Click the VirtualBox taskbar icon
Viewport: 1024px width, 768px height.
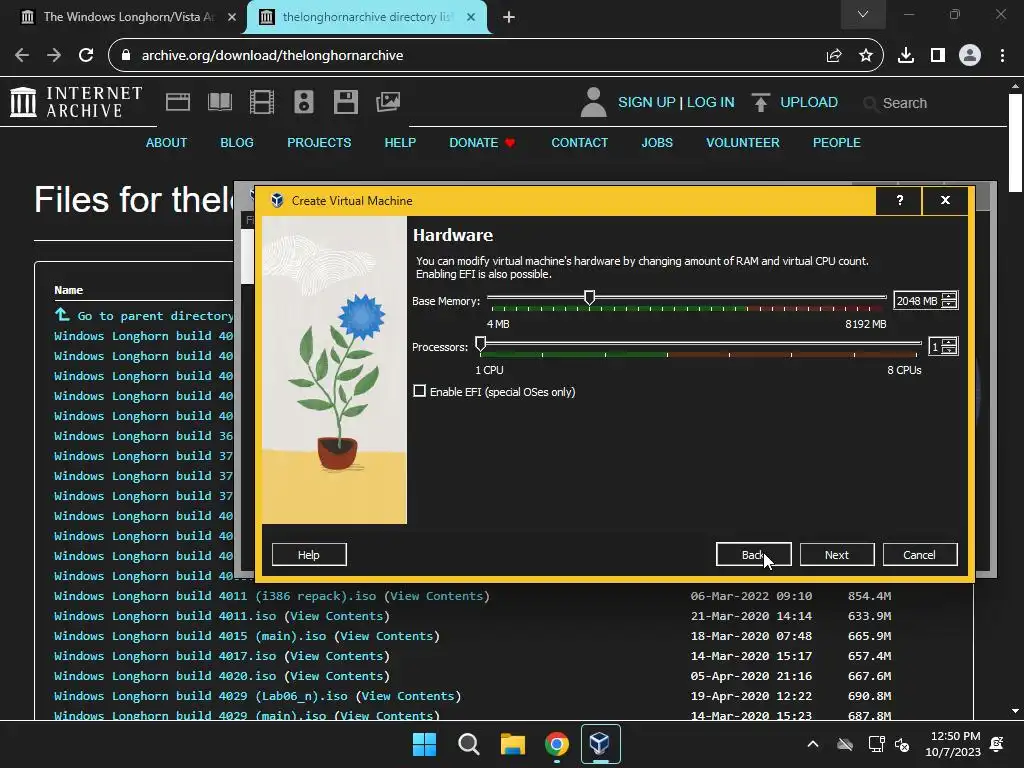(600, 744)
